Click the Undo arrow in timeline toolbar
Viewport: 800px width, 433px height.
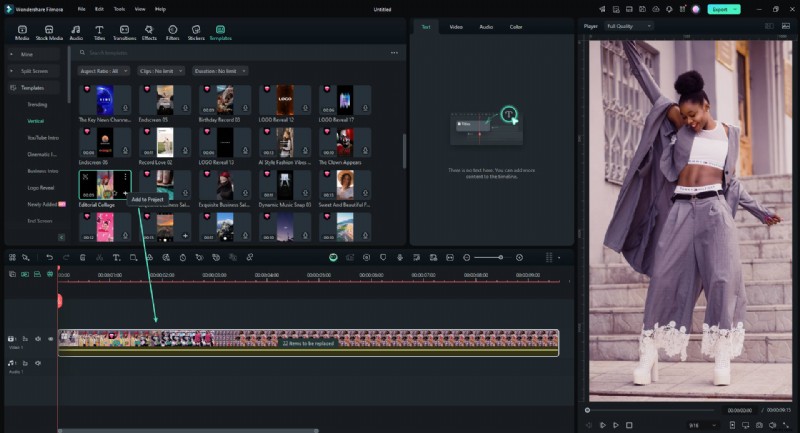pos(50,257)
